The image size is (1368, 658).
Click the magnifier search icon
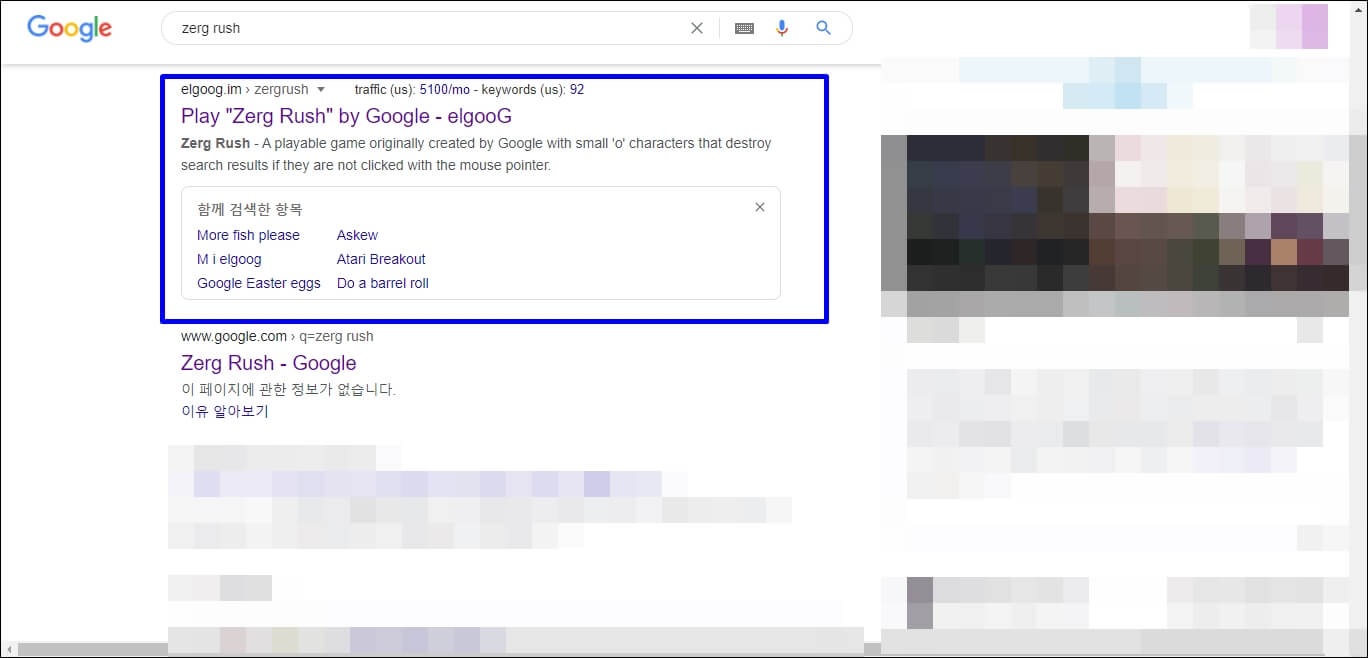[x=823, y=28]
